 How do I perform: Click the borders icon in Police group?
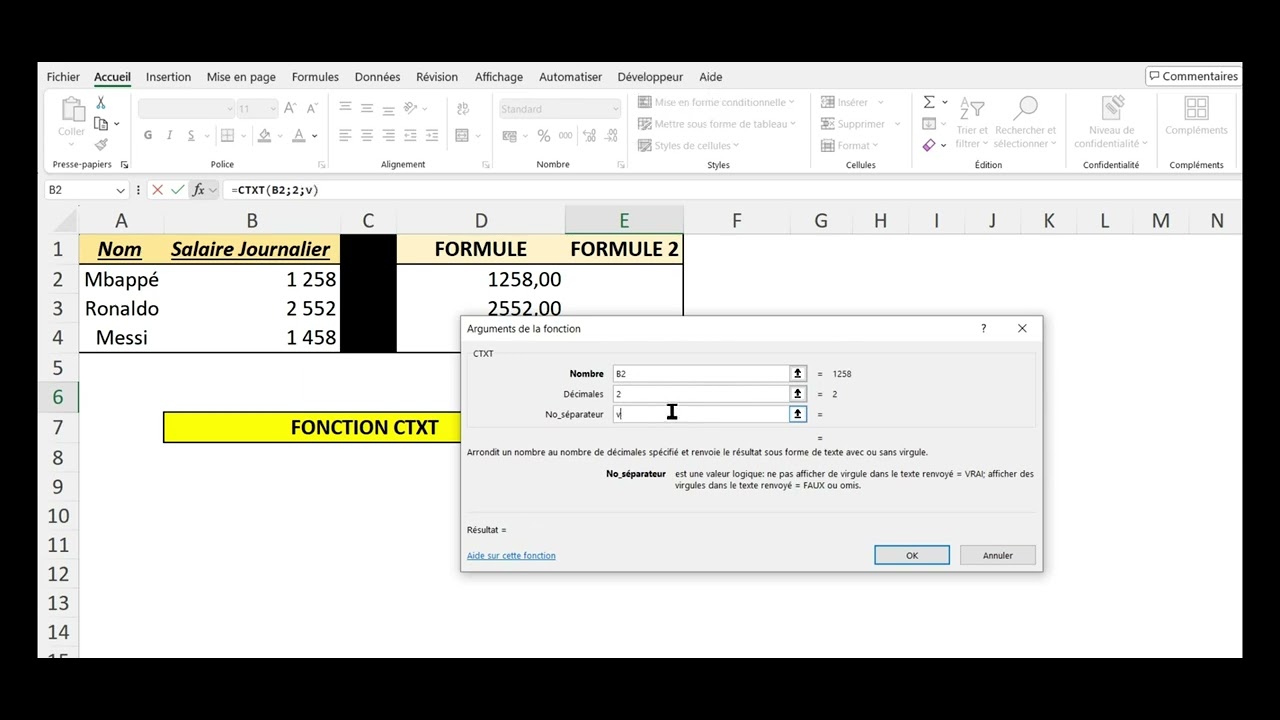[x=227, y=135]
